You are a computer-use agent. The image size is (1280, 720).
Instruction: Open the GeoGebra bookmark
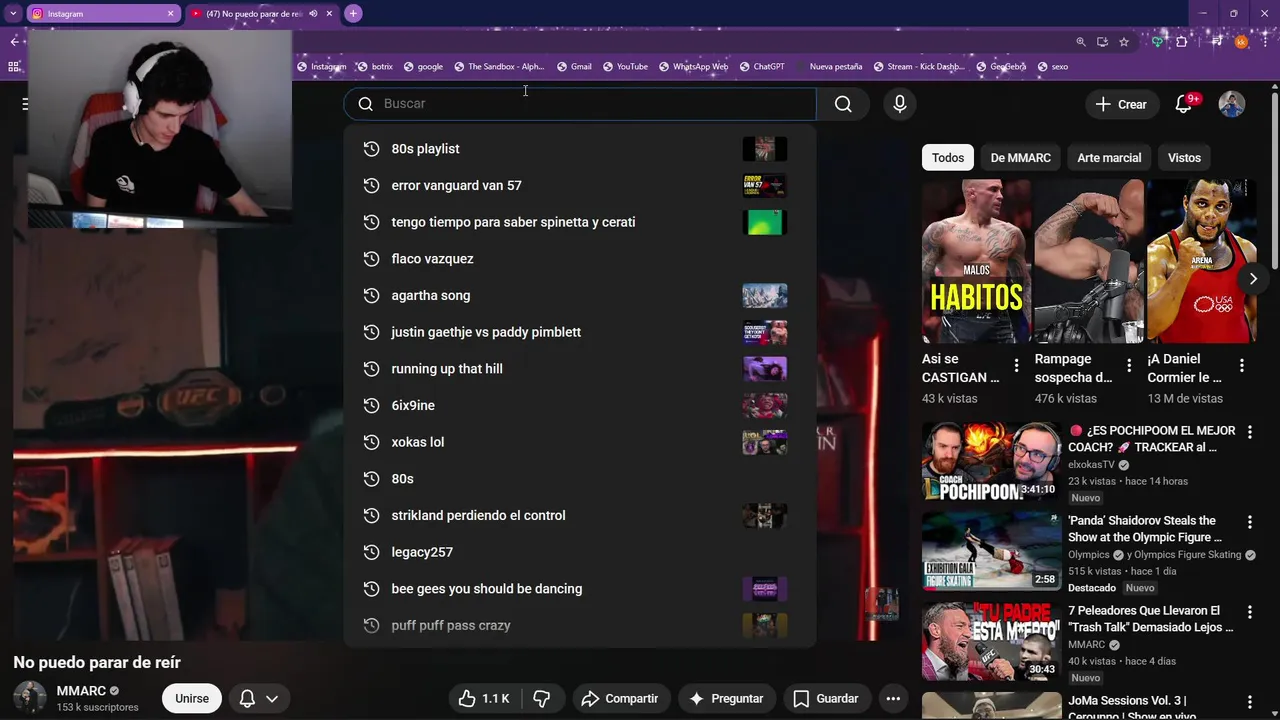click(1001, 67)
